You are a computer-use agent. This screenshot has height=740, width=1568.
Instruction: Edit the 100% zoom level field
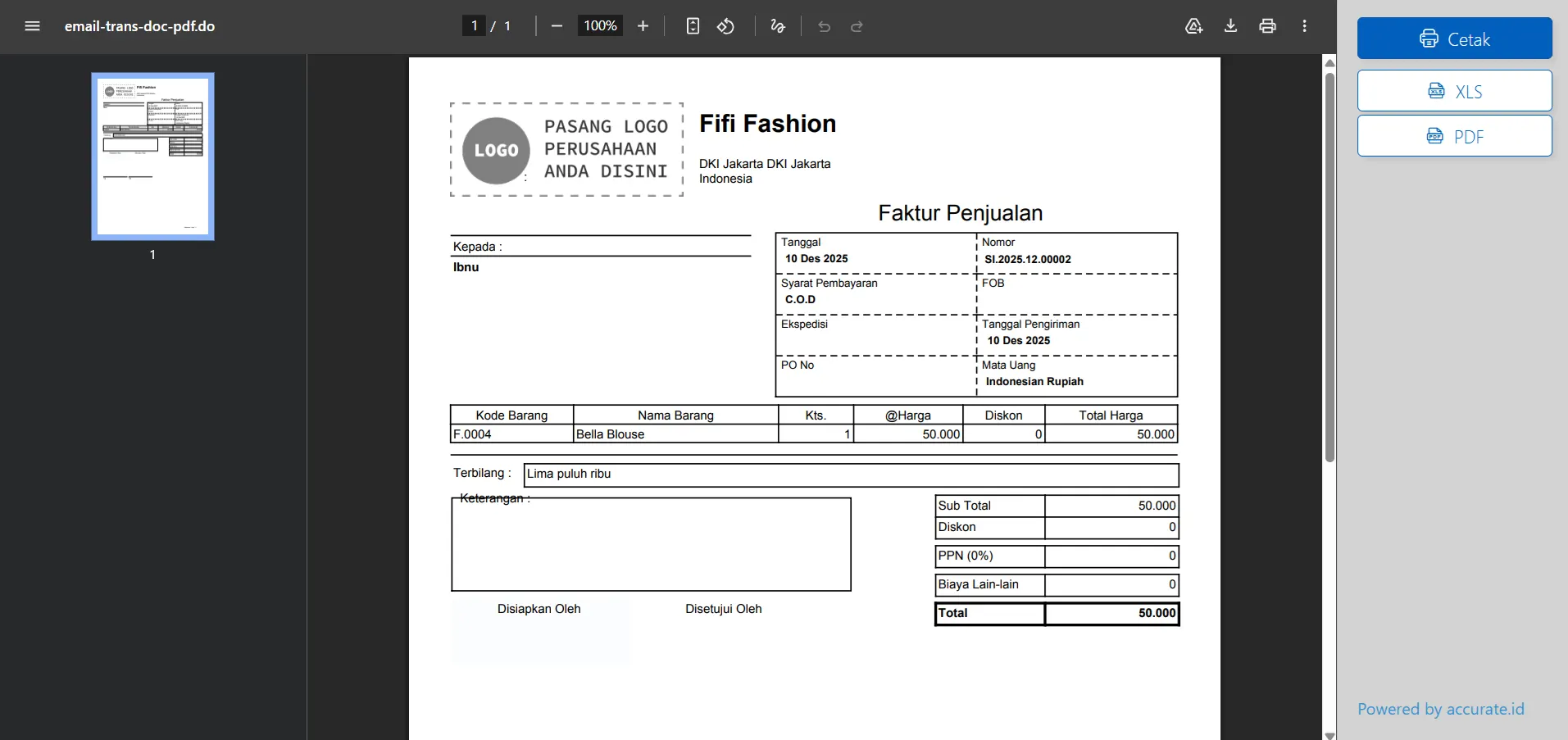pyautogui.click(x=600, y=26)
